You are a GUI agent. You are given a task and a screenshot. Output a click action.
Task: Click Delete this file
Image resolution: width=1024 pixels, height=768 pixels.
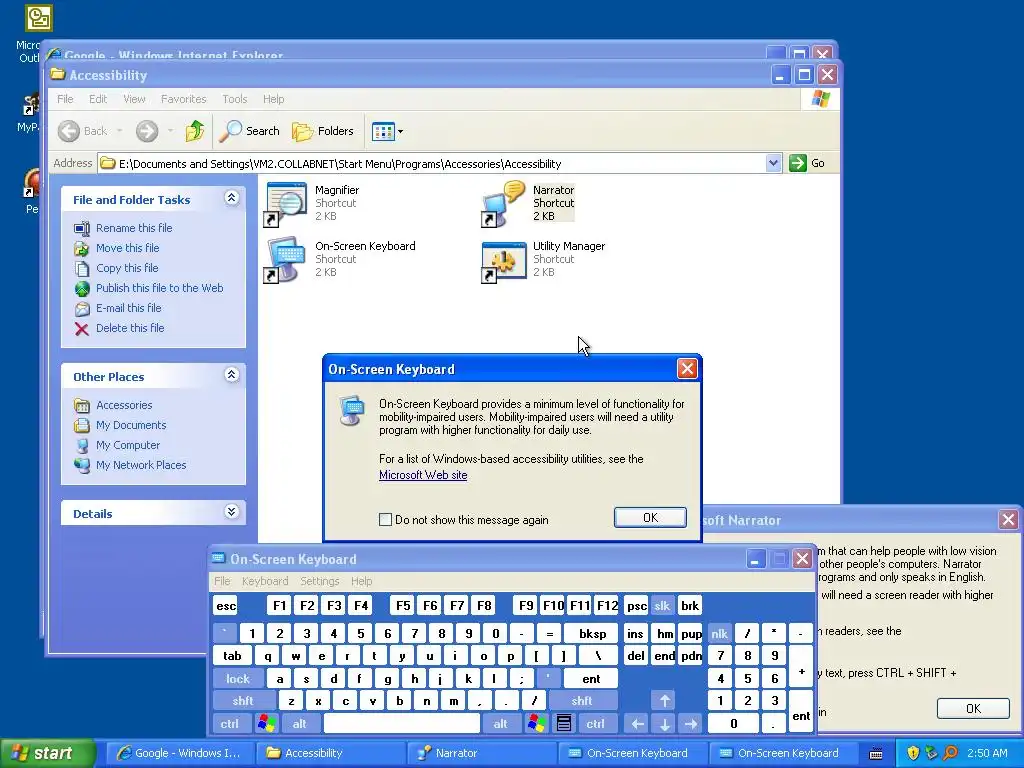click(130, 328)
